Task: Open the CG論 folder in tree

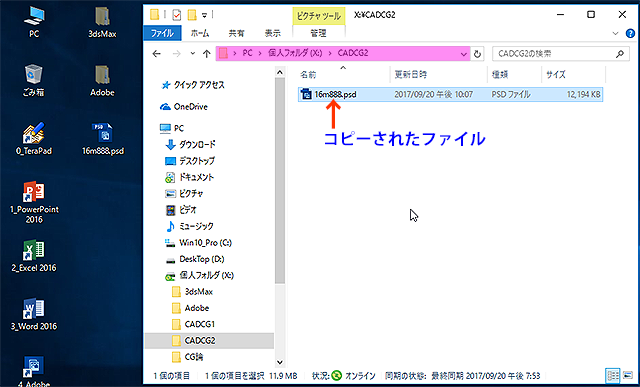Action: click(x=187, y=357)
